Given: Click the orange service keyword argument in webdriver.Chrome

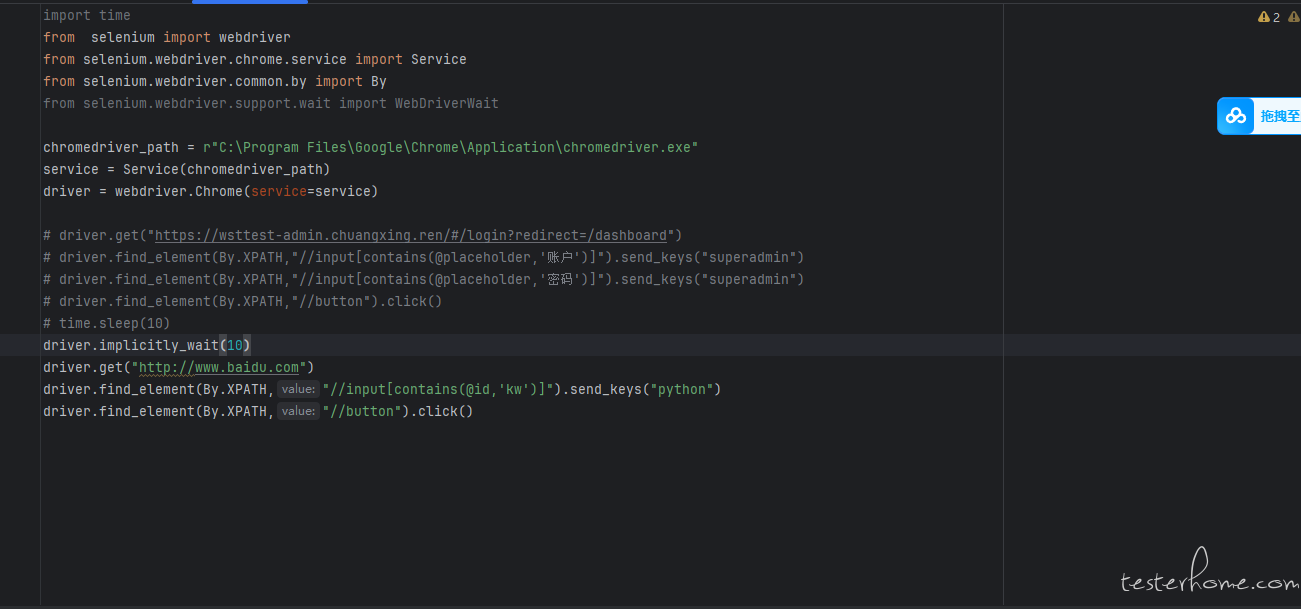Looking at the screenshot, I should [x=278, y=191].
